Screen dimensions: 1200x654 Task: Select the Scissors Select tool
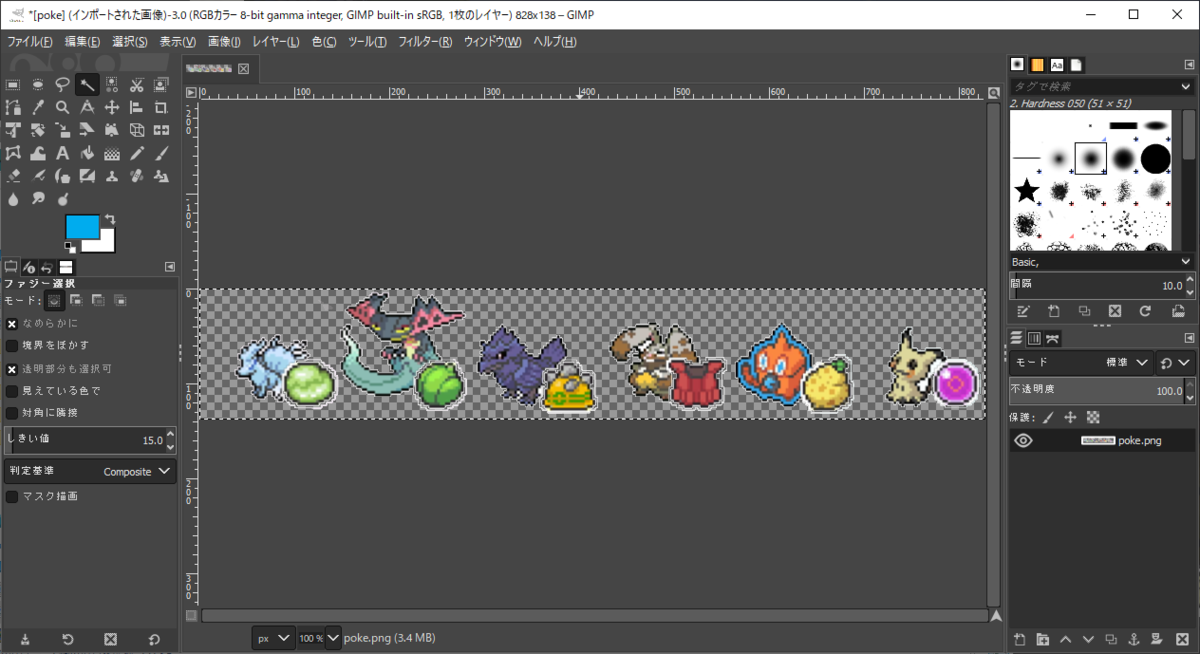[x=136, y=85]
